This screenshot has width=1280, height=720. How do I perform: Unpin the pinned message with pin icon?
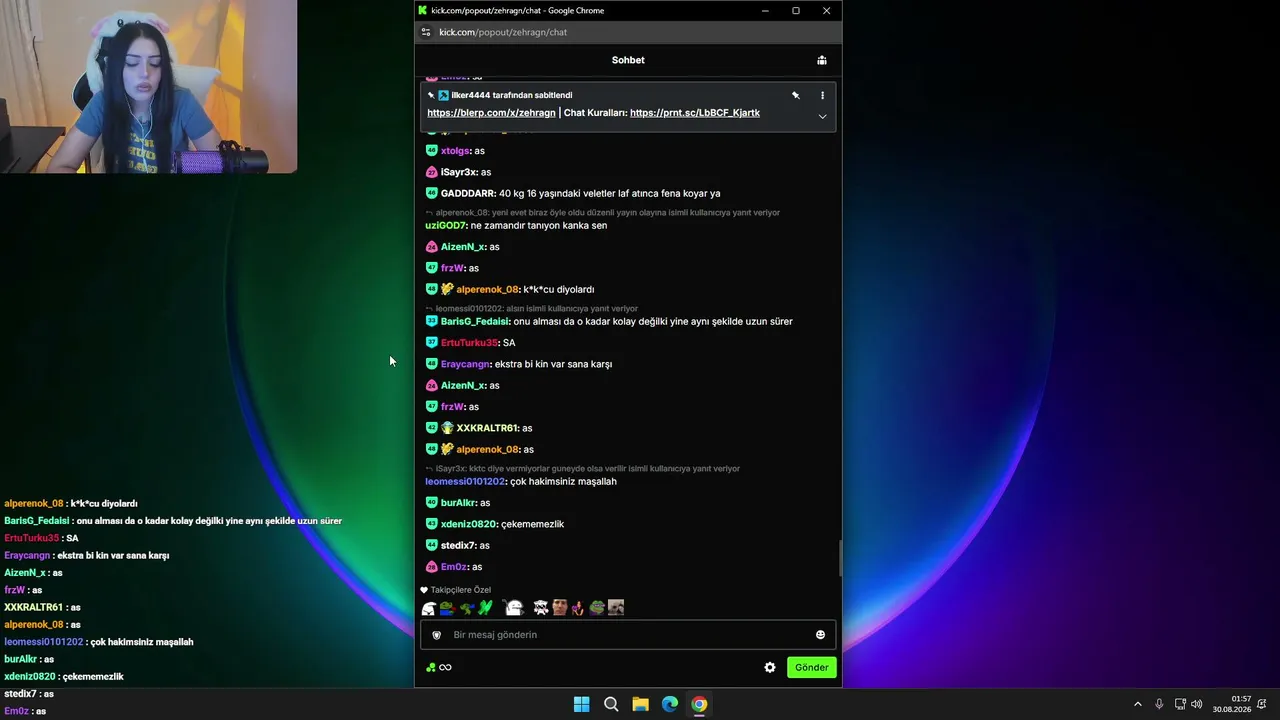click(796, 95)
